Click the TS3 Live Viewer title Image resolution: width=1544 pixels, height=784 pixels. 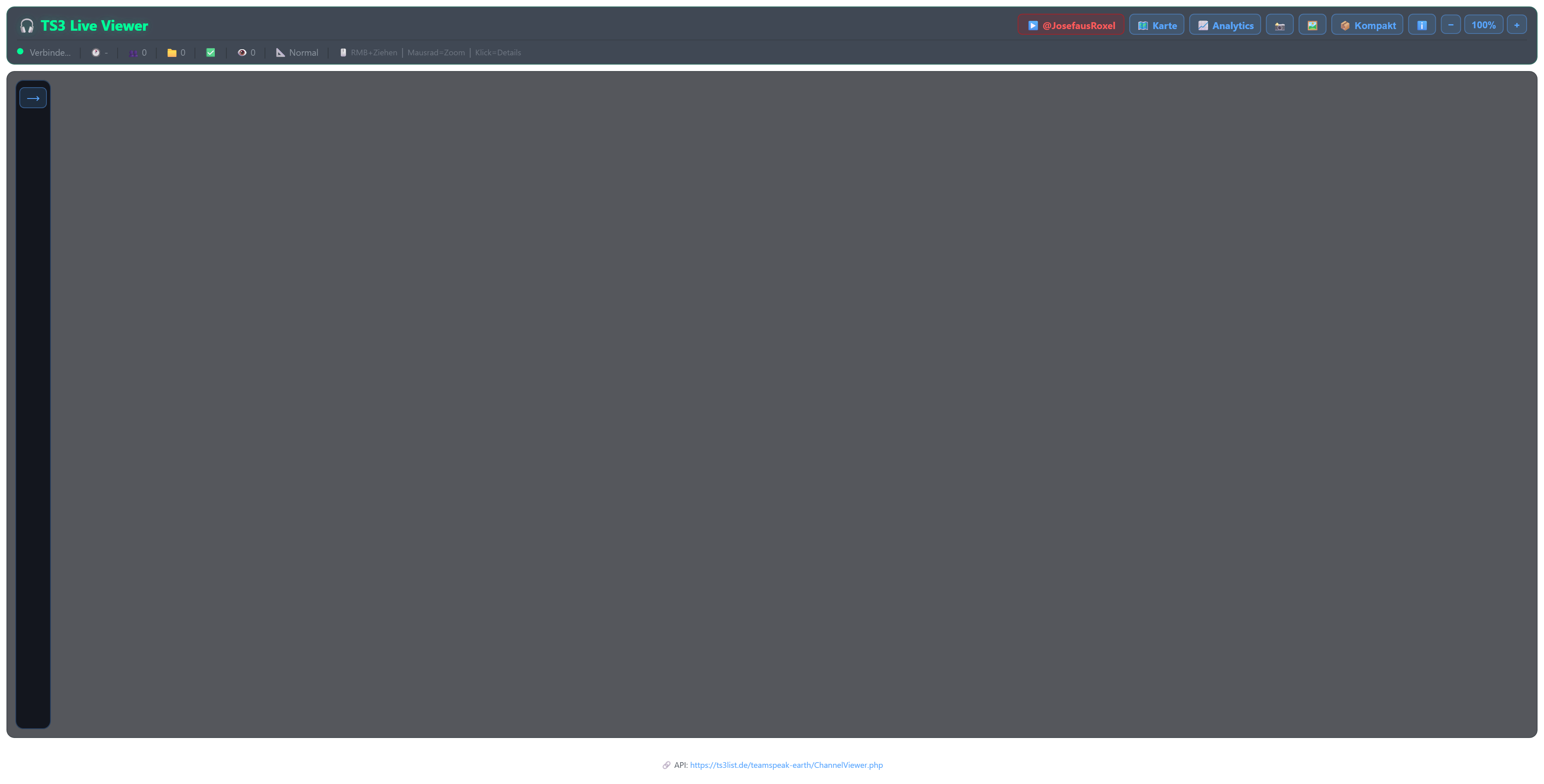(x=94, y=26)
